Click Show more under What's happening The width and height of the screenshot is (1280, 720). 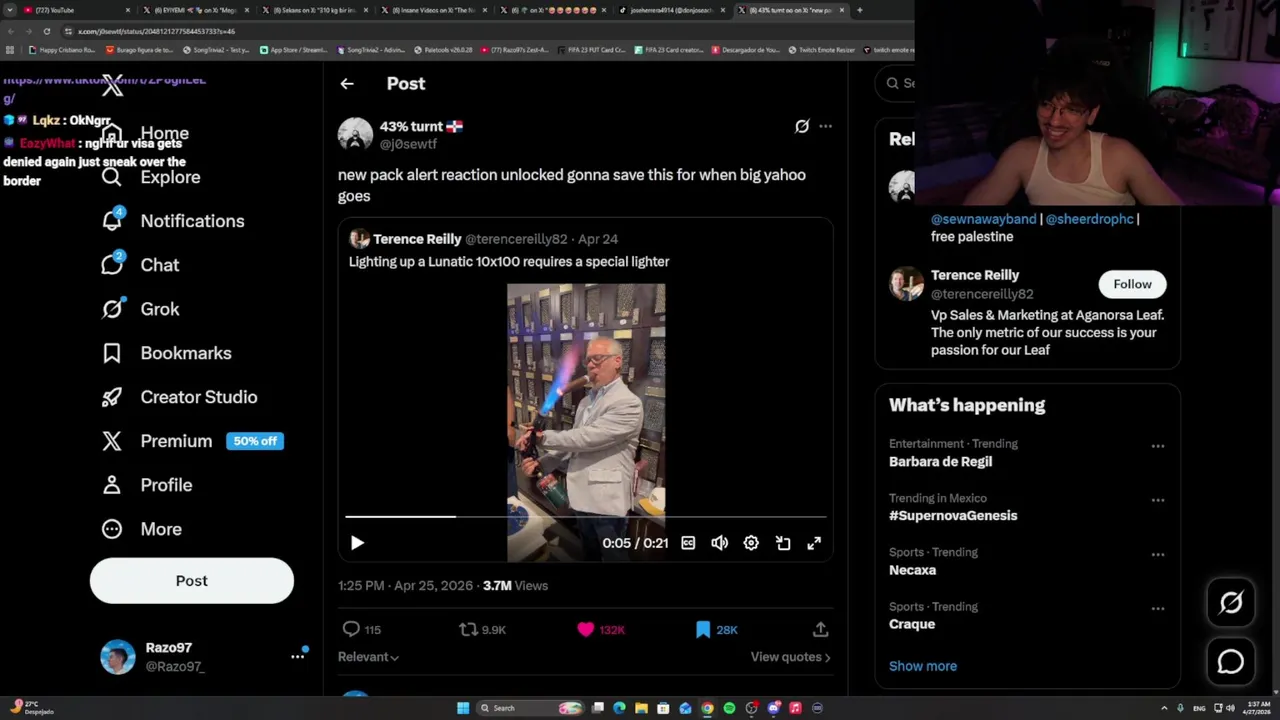923,666
